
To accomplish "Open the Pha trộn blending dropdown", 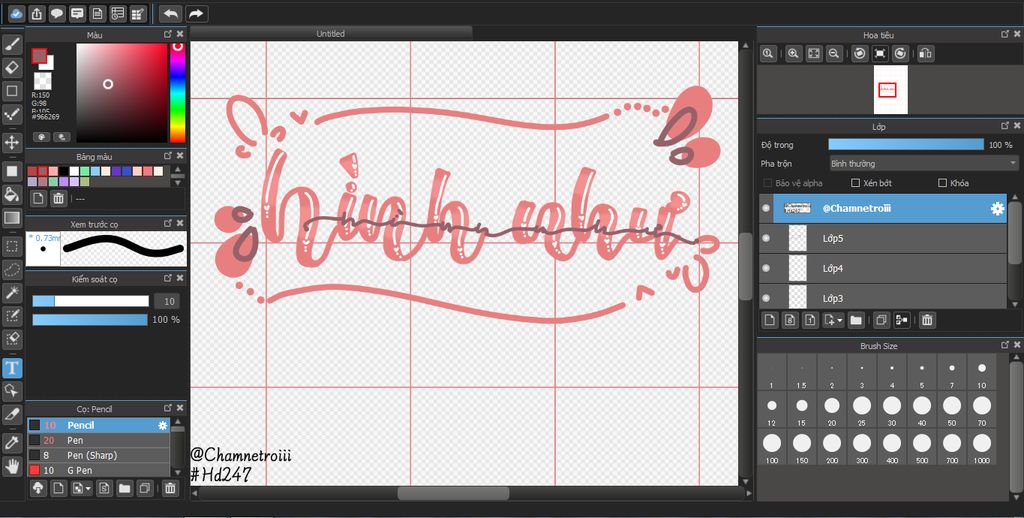I will (x=923, y=163).
